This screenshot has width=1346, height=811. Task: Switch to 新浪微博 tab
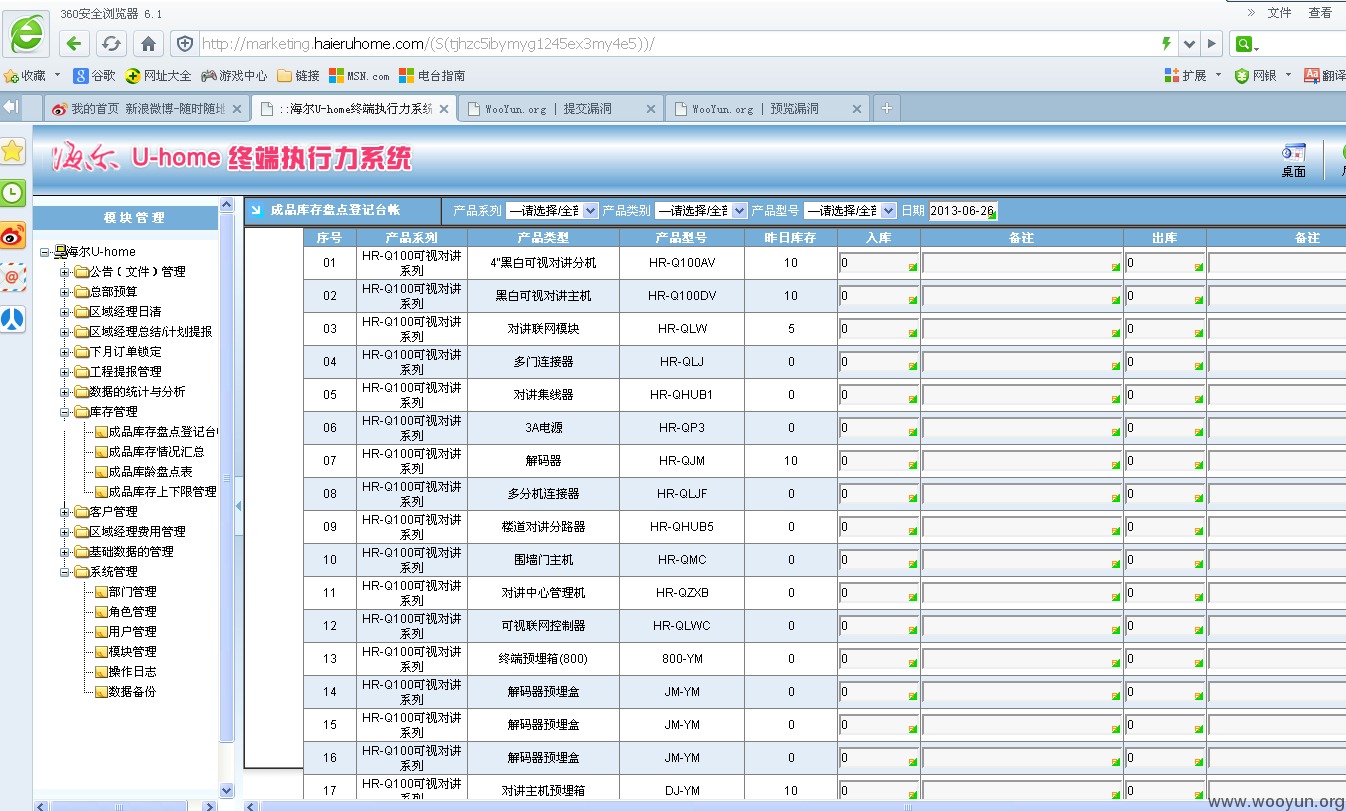[x=148, y=108]
